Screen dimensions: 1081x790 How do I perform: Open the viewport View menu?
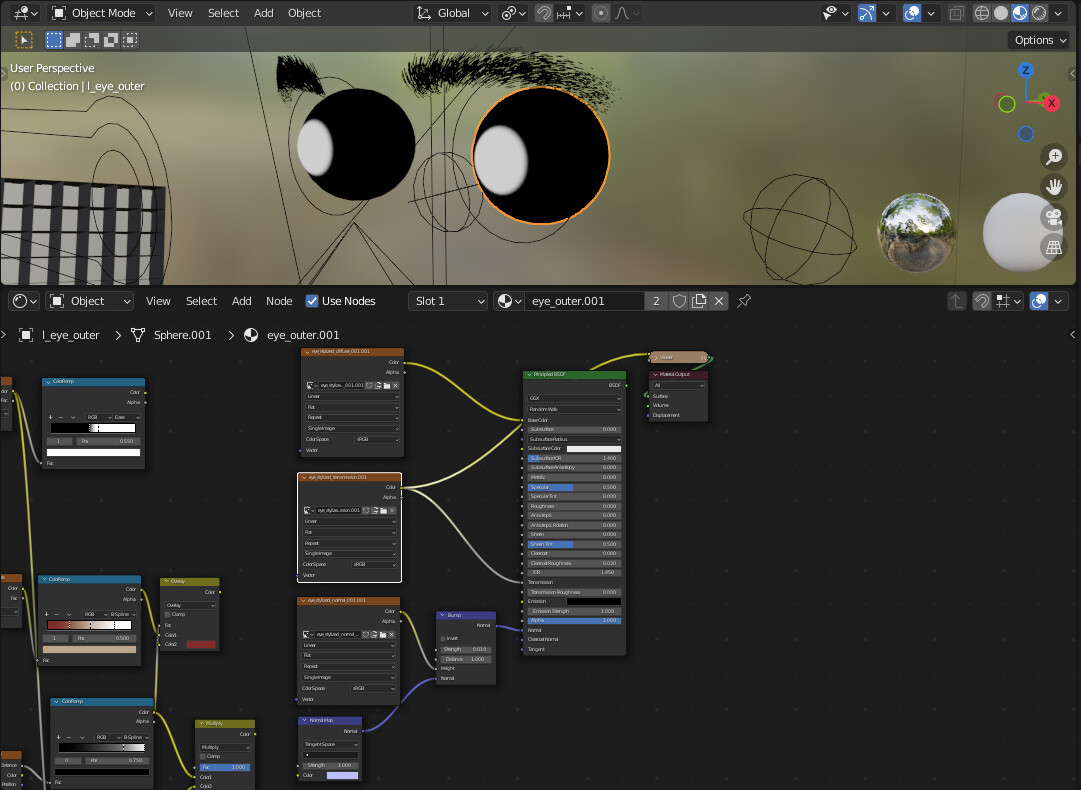[180, 13]
